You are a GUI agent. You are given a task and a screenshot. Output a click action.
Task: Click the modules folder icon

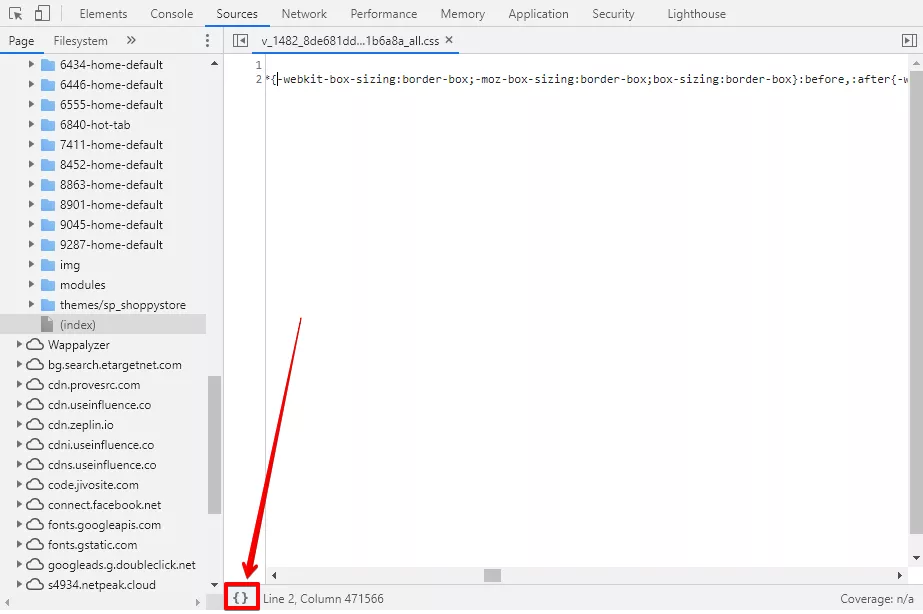(x=48, y=285)
